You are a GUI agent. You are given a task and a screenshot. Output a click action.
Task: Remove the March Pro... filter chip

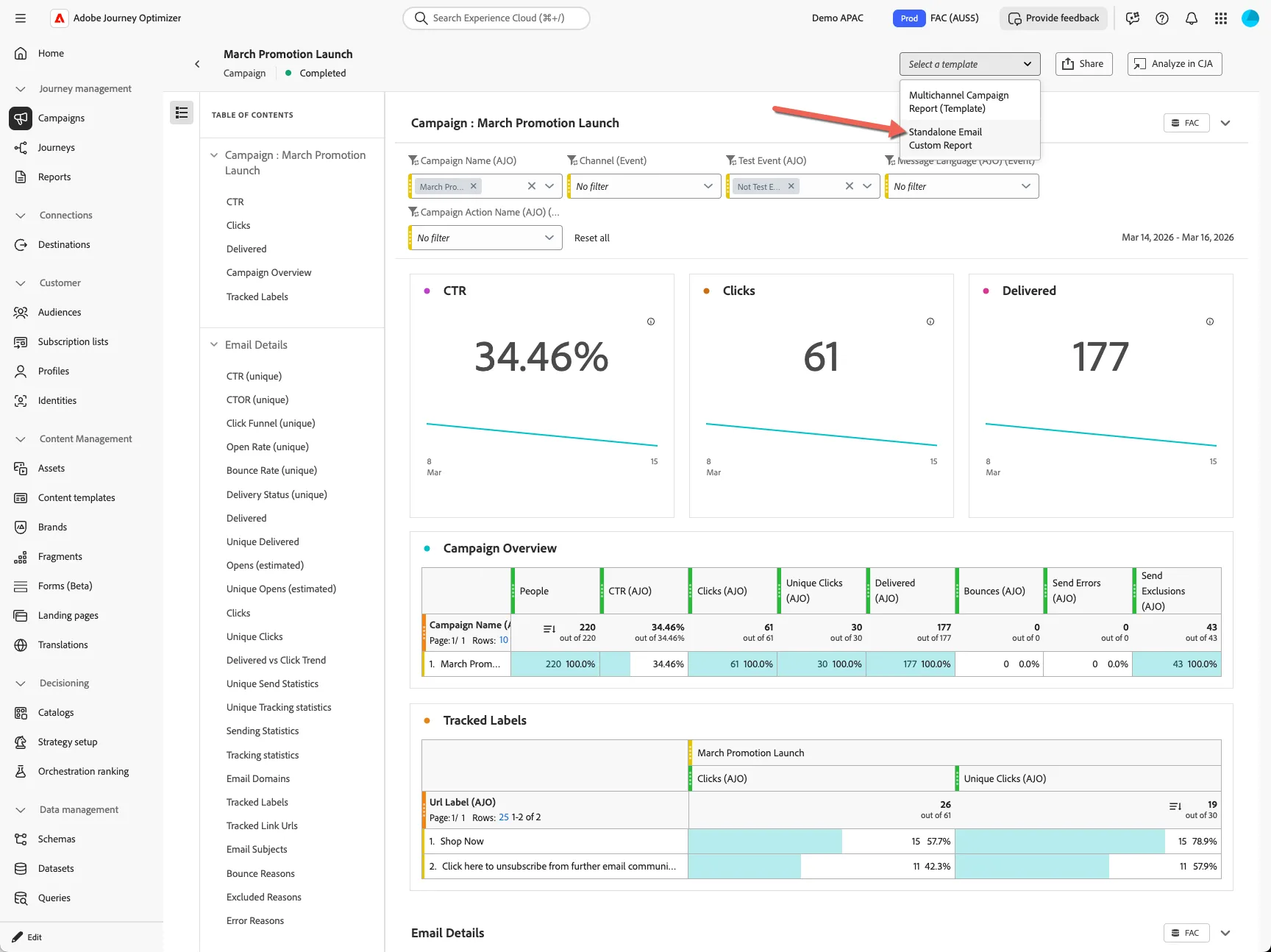point(474,186)
